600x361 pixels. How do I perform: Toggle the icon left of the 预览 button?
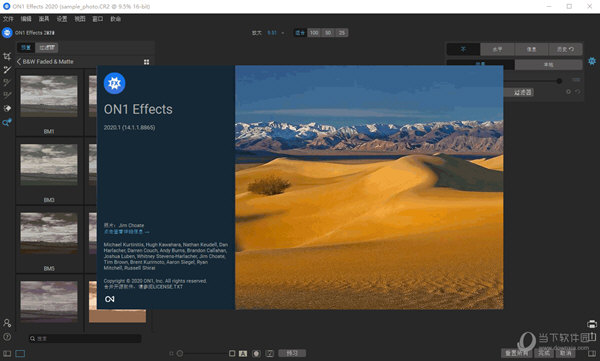coord(270,353)
